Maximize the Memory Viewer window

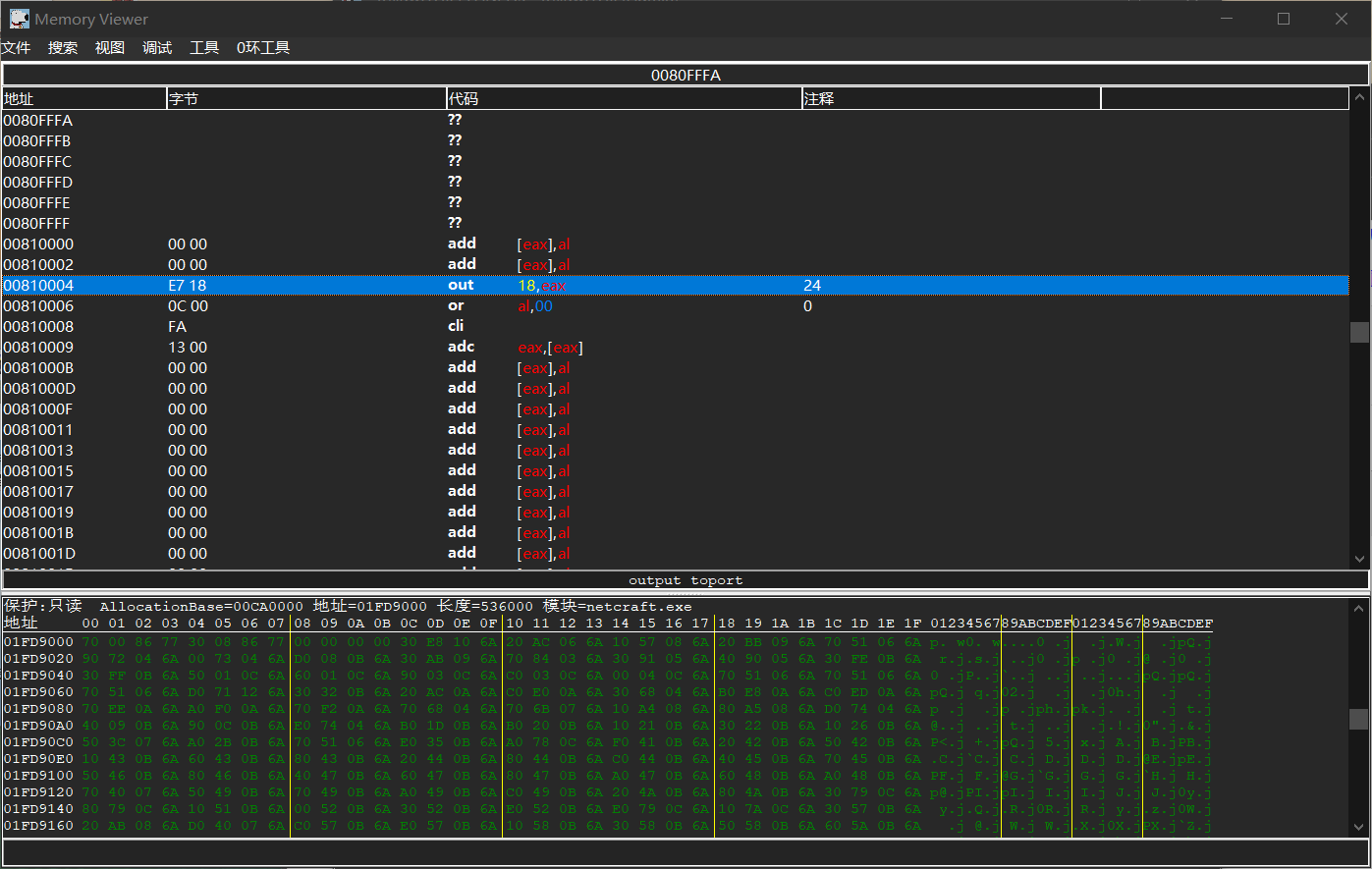pyautogui.click(x=1283, y=19)
